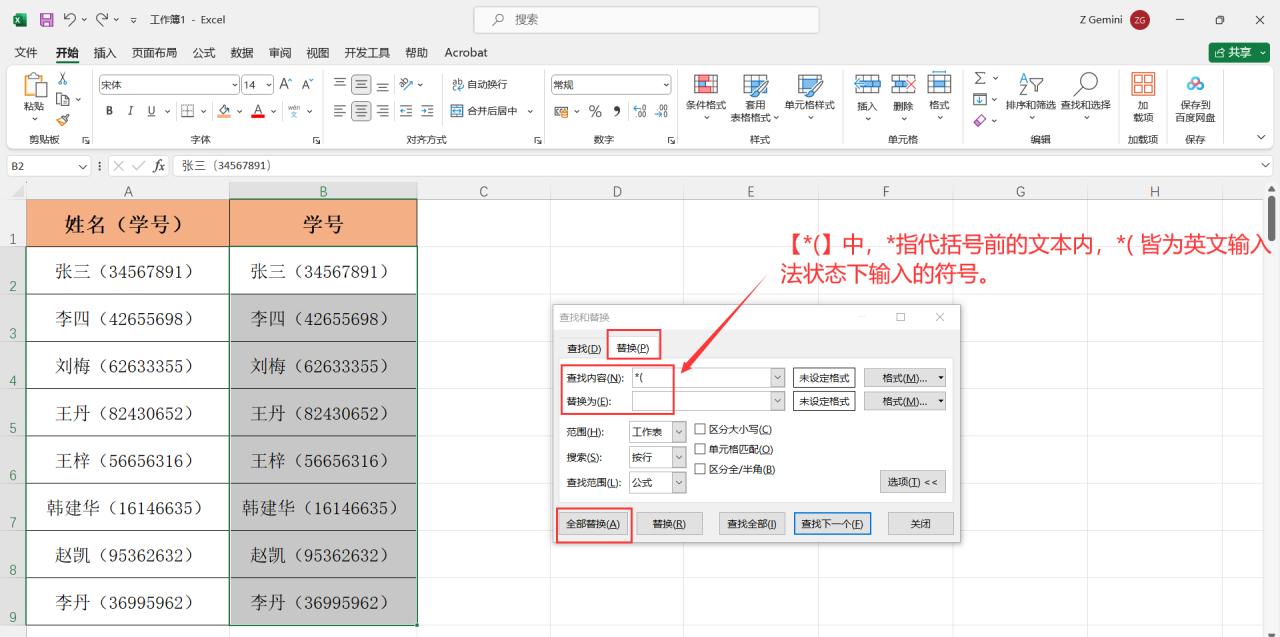
Task: Expand the 搜索 dropdown set to 按行
Action: [679, 457]
